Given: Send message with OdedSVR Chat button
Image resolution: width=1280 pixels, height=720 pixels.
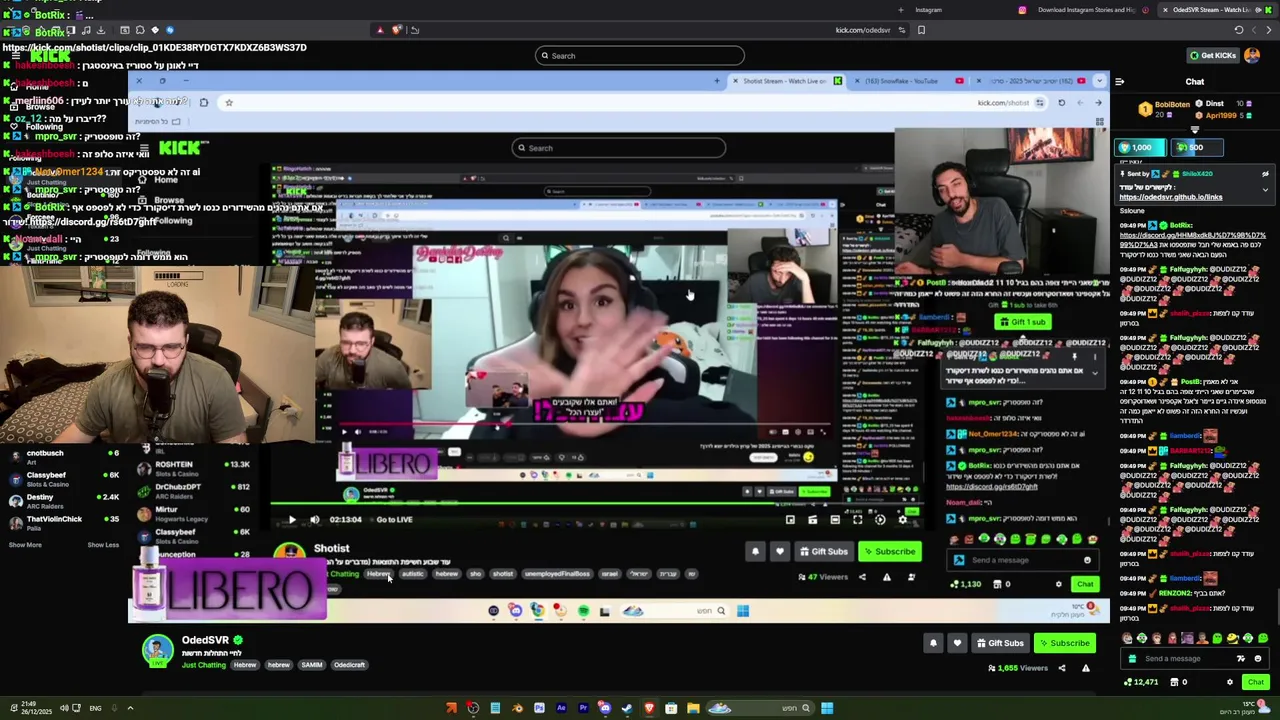Looking at the screenshot, I should [x=1256, y=682].
